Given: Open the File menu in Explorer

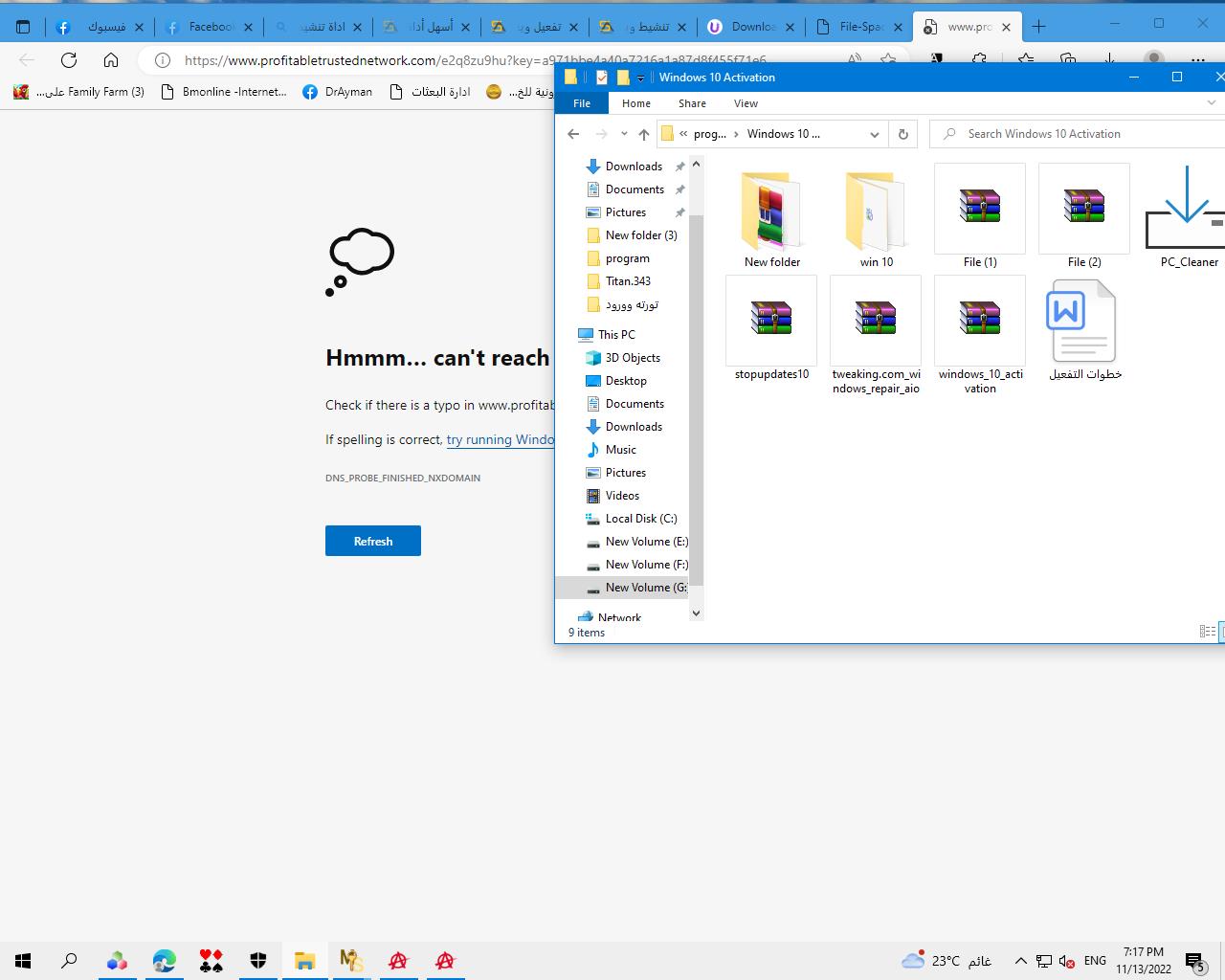Looking at the screenshot, I should 582,103.
